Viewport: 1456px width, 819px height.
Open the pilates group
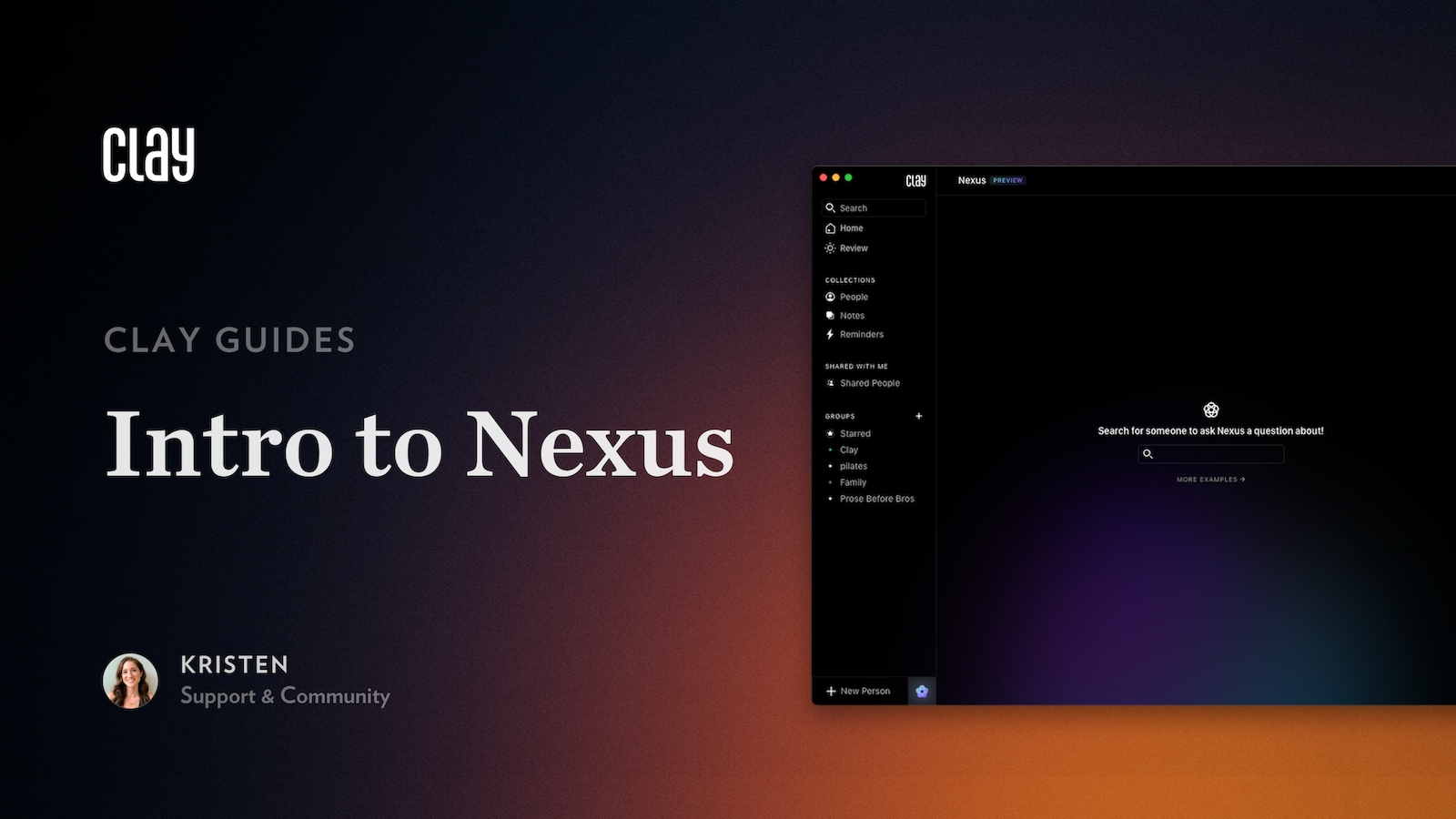coord(853,467)
